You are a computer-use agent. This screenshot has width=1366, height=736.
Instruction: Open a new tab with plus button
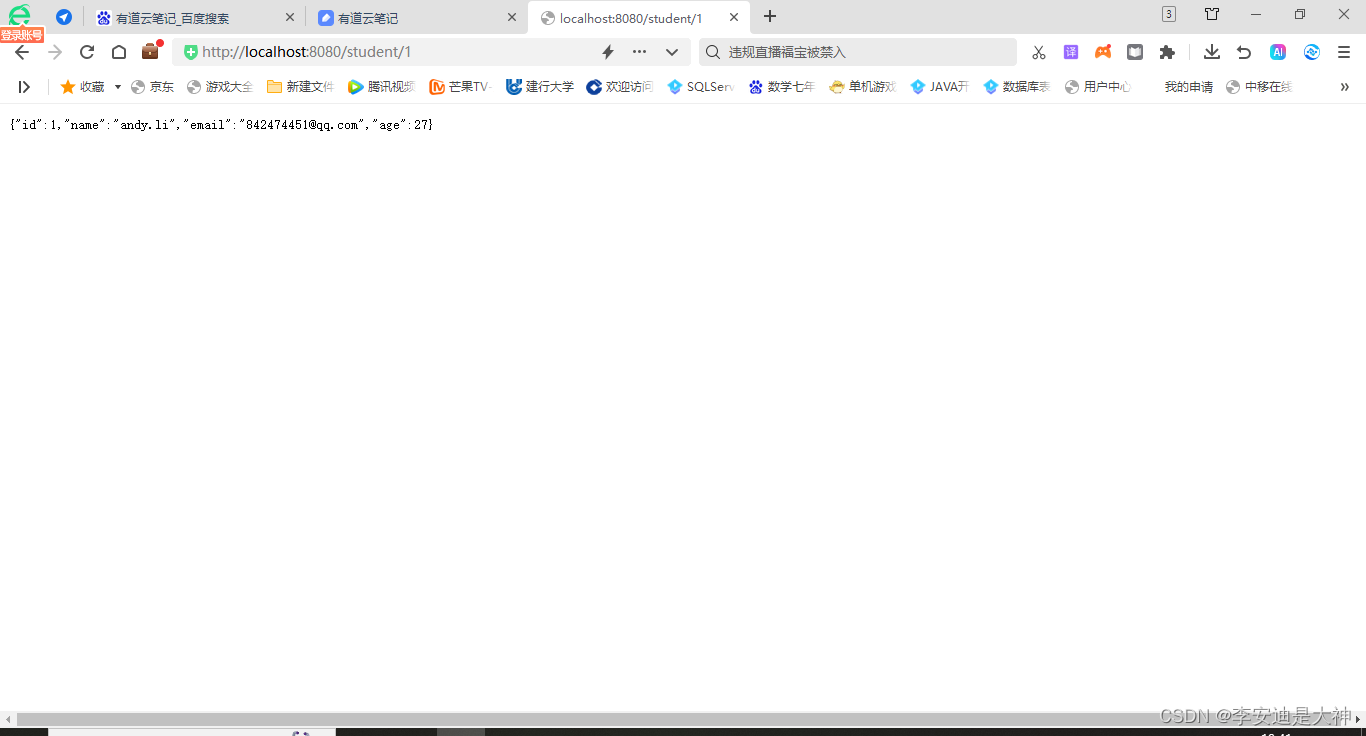tap(770, 16)
